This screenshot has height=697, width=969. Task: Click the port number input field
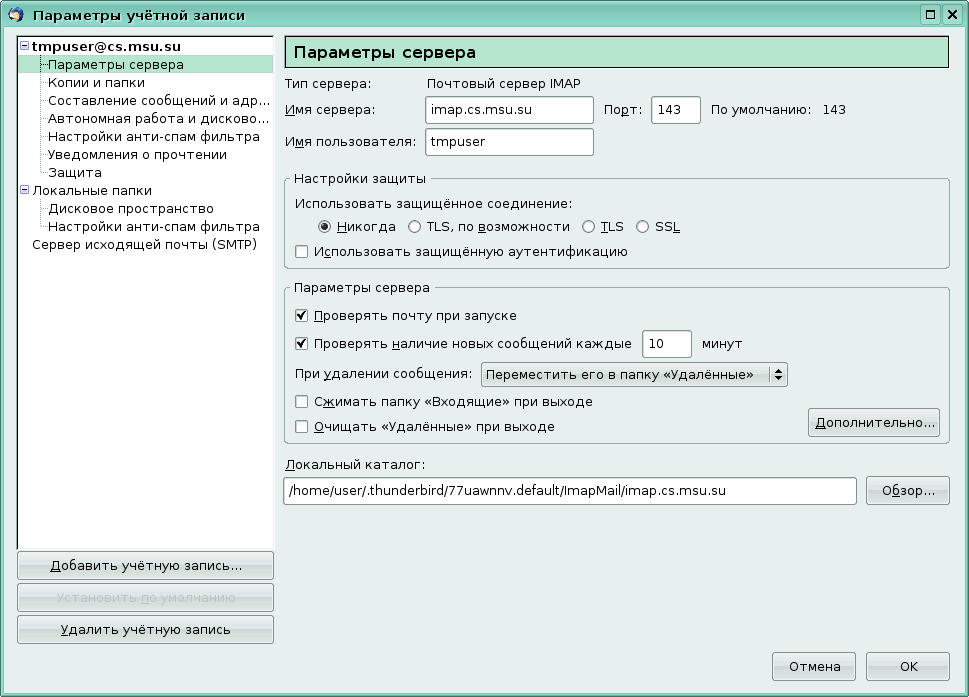pyautogui.click(x=674, y=110)
